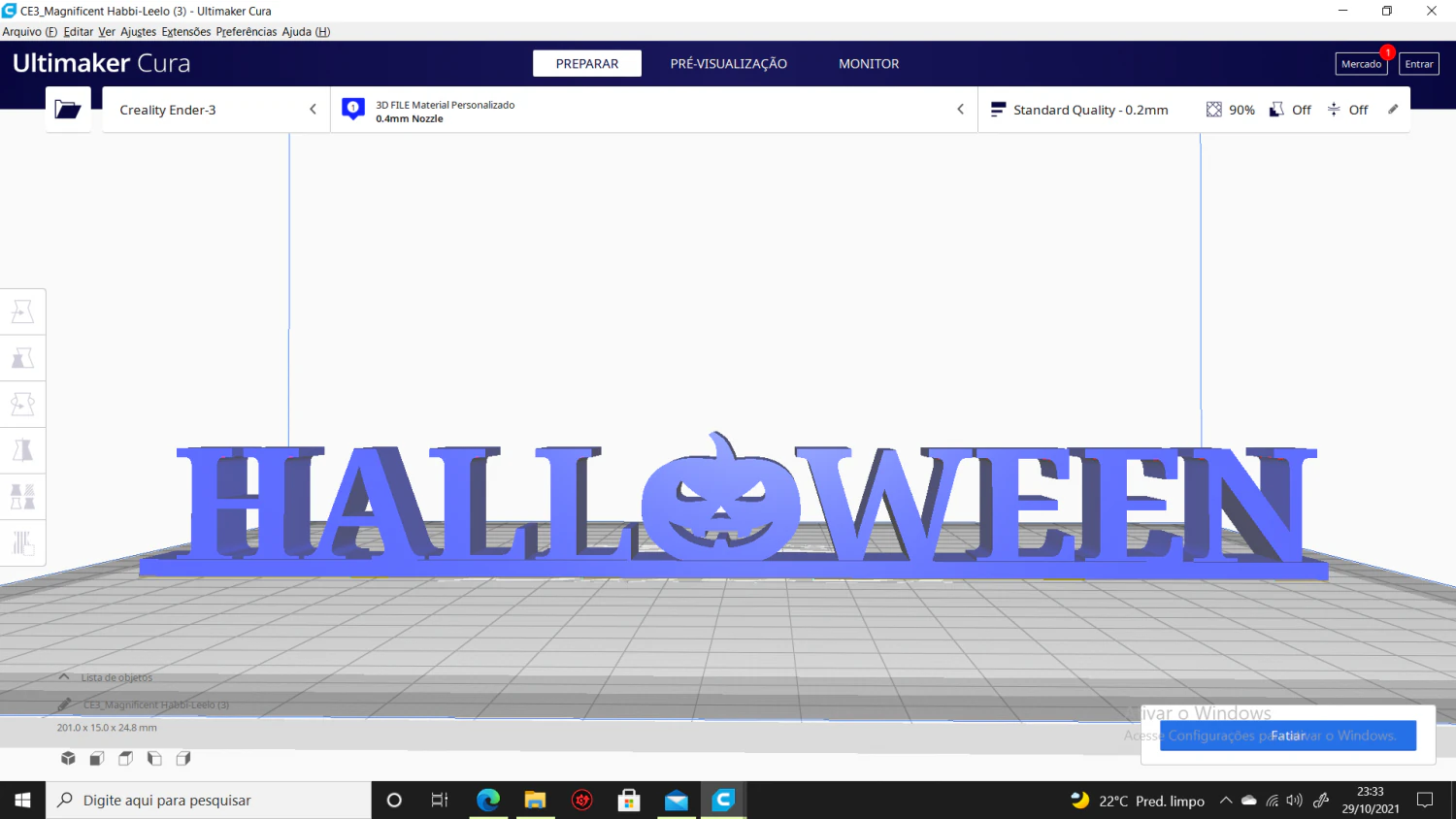
Task: Open the Mercado marketplace button
Action: 1361,64
